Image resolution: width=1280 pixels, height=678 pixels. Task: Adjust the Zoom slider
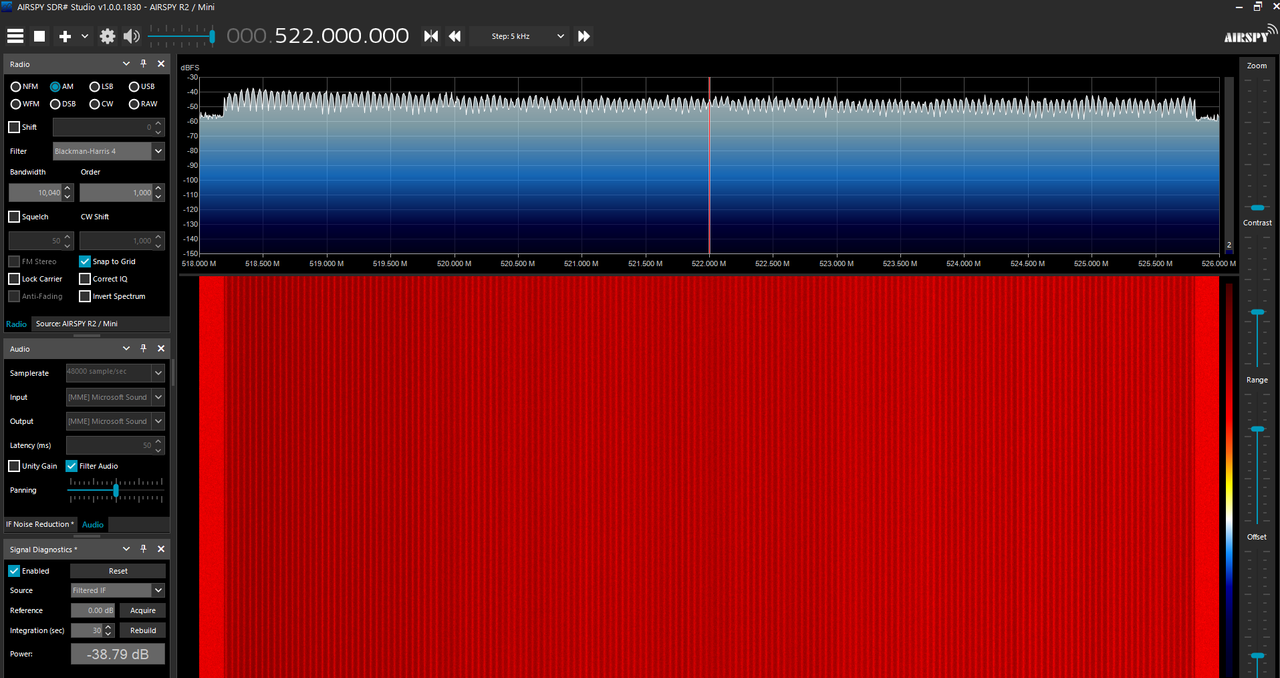click(1257, 207)
